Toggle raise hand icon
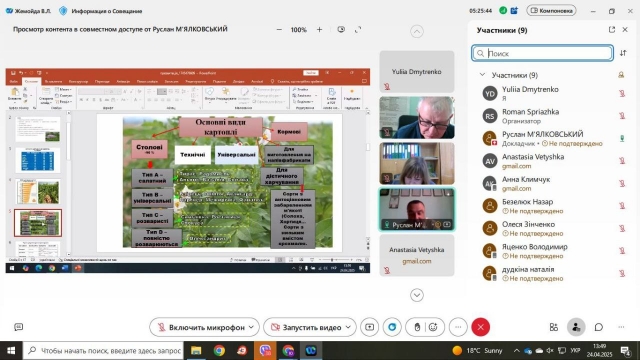 pyautogui.click(x=417, y=327)
